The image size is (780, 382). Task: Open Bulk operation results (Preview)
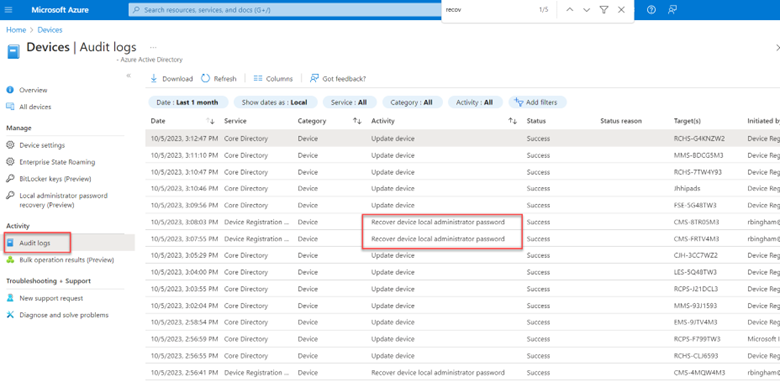(67, 260)
